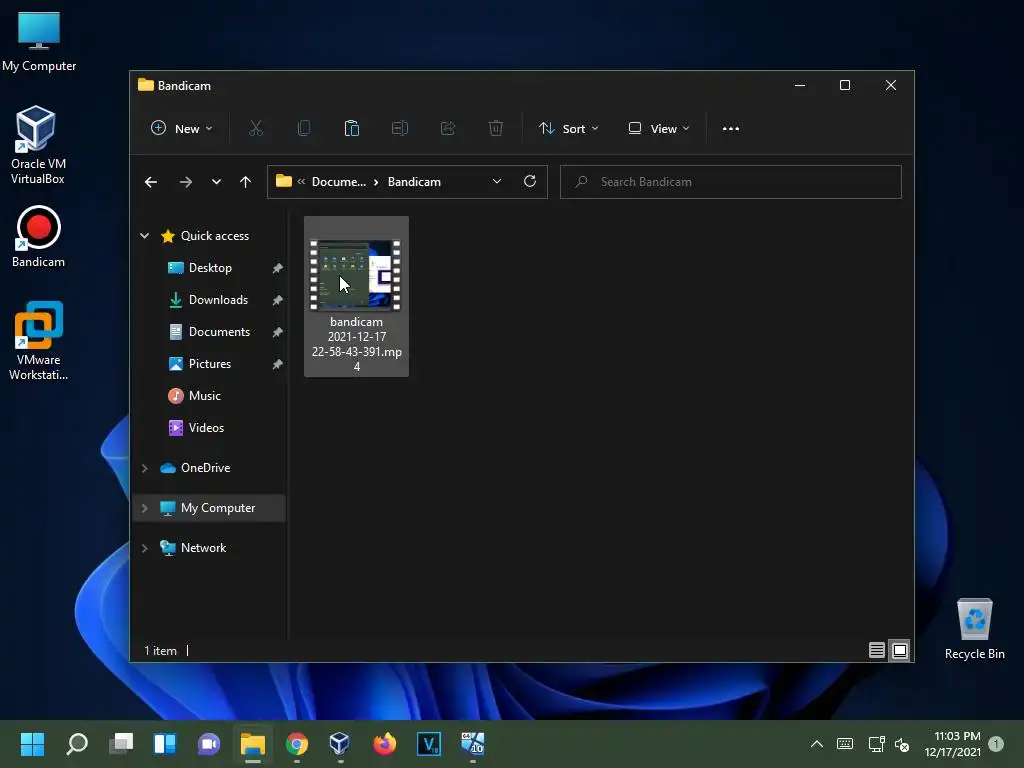Click File Explorer in the taskbar
The image size is (1024, 768).
point(253,744)
